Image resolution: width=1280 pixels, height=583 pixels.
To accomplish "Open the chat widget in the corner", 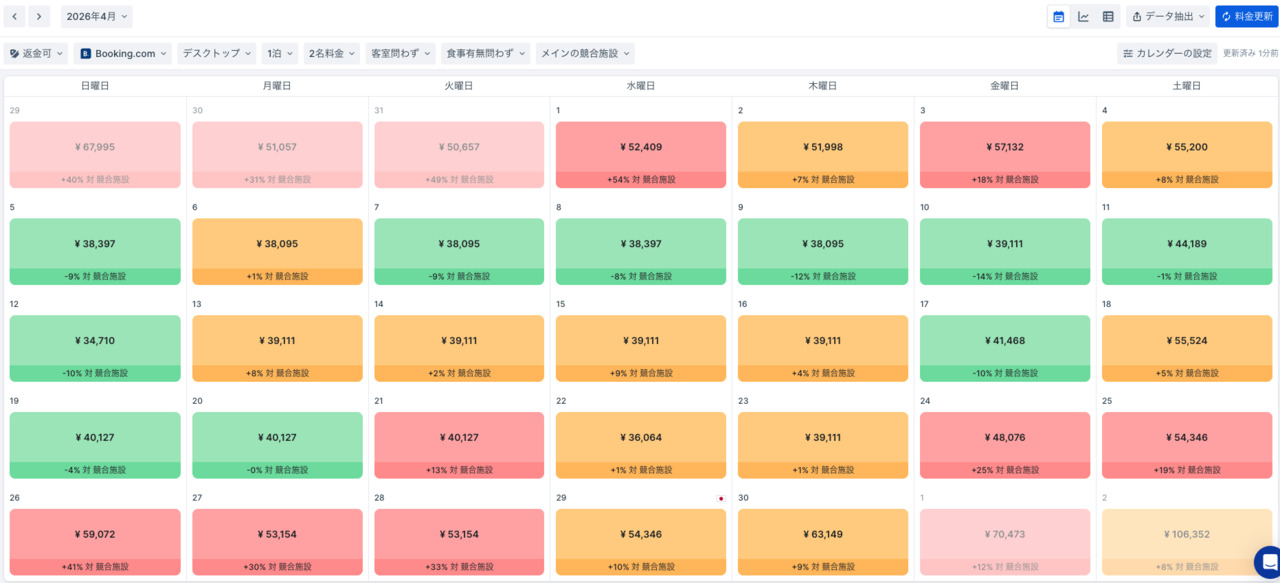I will (1267, 562).
